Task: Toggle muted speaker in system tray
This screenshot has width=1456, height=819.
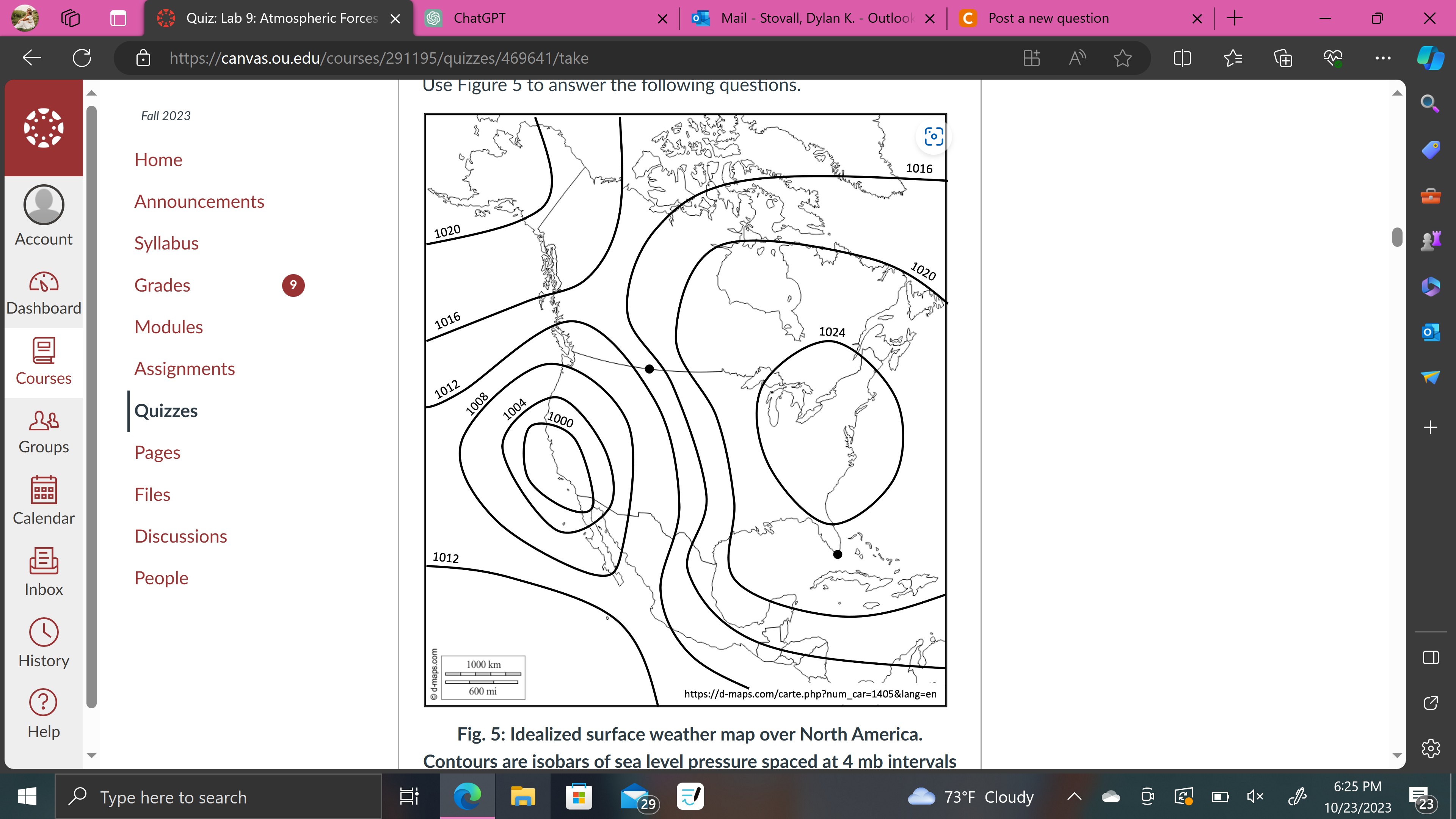Action: click(x=1254, y=797)
